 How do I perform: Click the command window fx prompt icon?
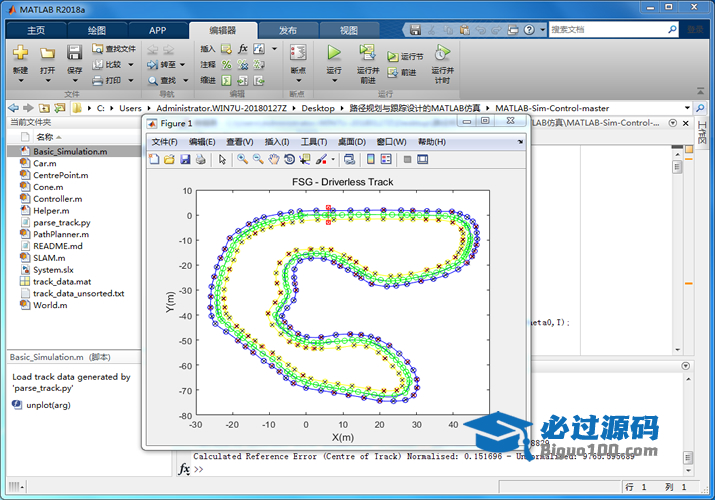pyautogui.click(x=184, y=469)
